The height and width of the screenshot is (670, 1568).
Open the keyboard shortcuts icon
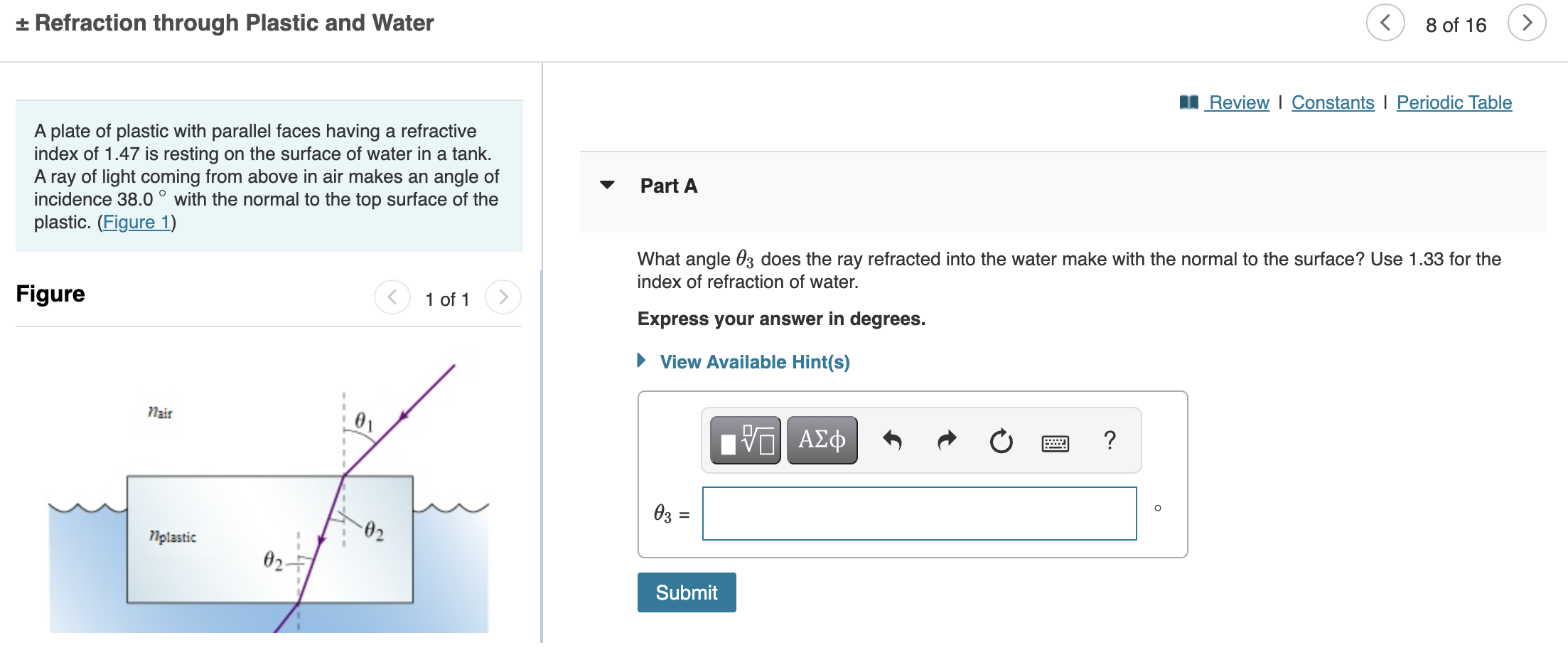click(x=1054, y=442)
